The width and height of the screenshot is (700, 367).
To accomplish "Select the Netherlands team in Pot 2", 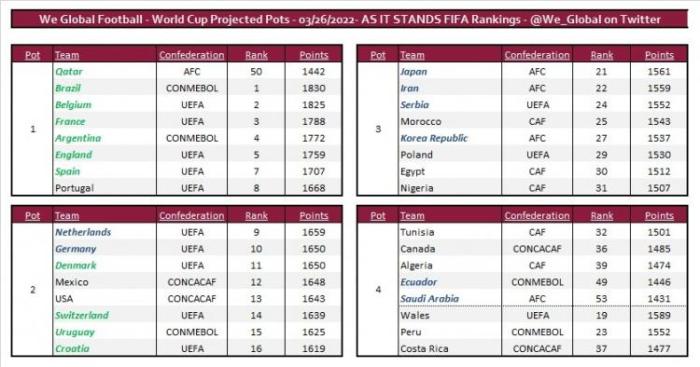I will [x=83, y=232].
